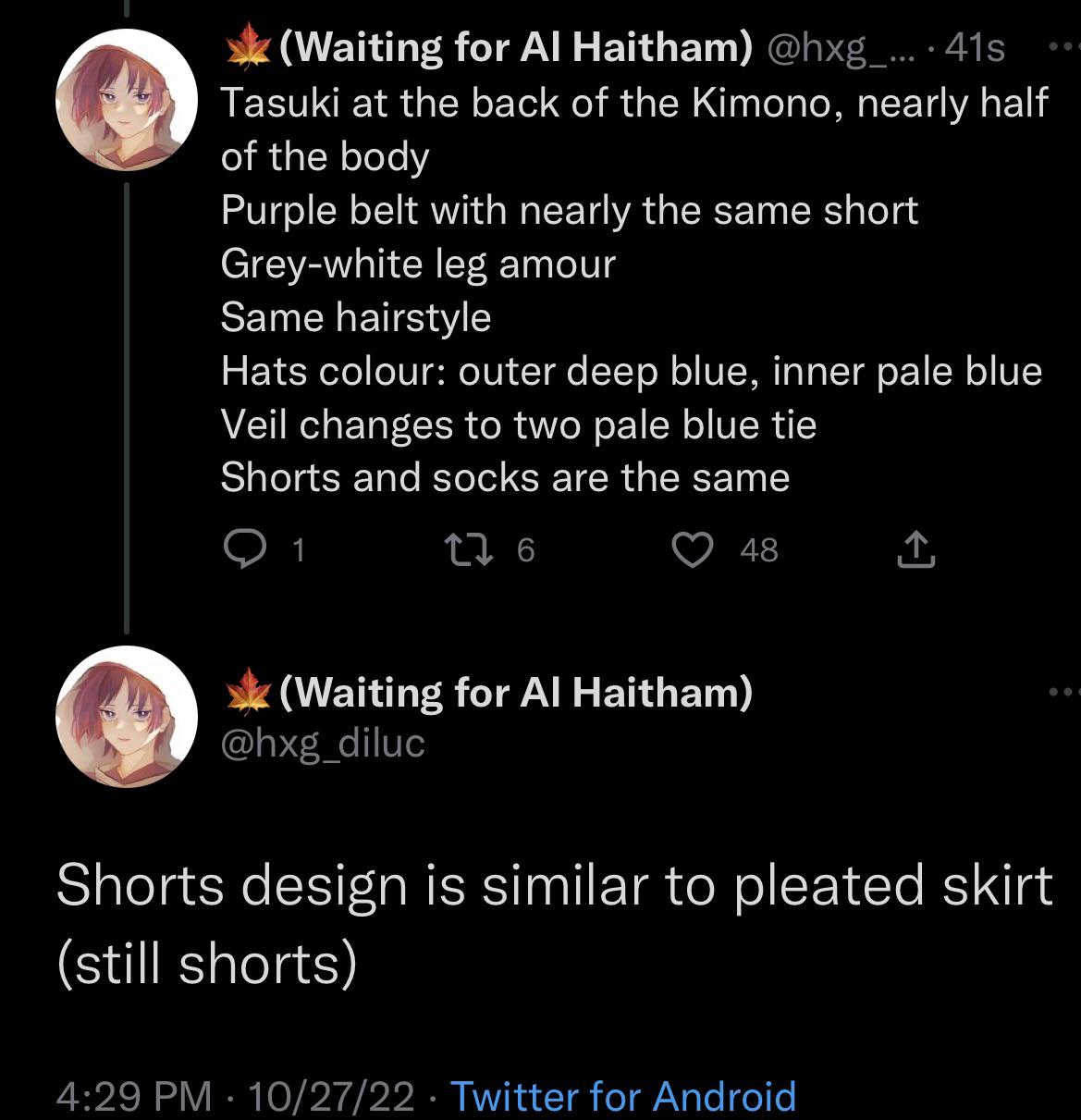Open the tweet starting with "Tasuki at the back"
This screenshot has height=1120, width=1081.
click(633, 264)
